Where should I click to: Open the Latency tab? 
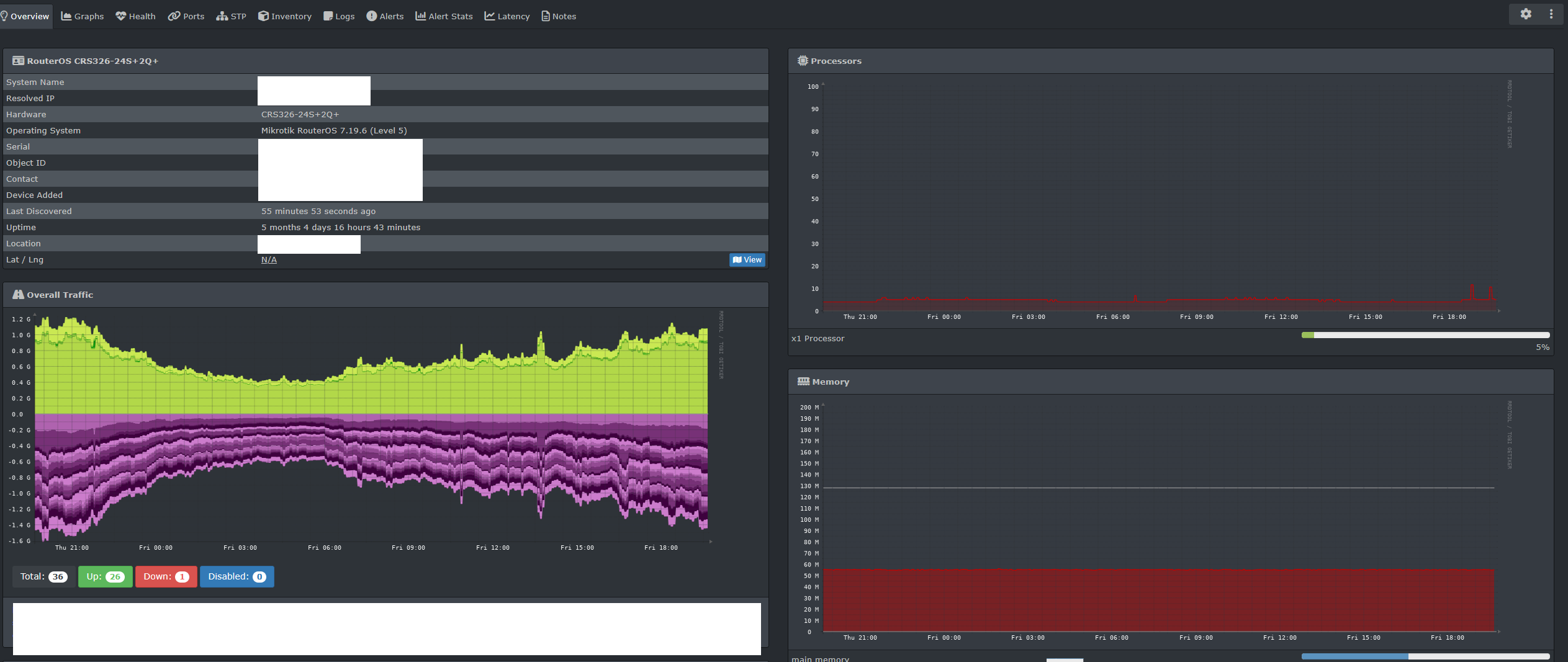pos(507,16)
